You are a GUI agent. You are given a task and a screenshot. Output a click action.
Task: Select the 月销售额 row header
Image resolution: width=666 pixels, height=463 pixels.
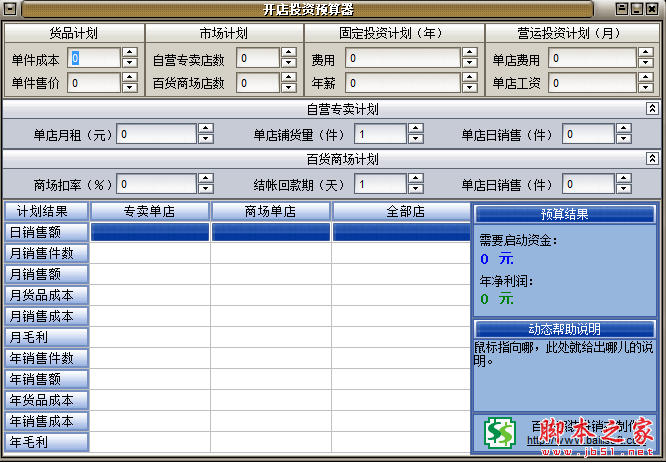click(46, 274)
